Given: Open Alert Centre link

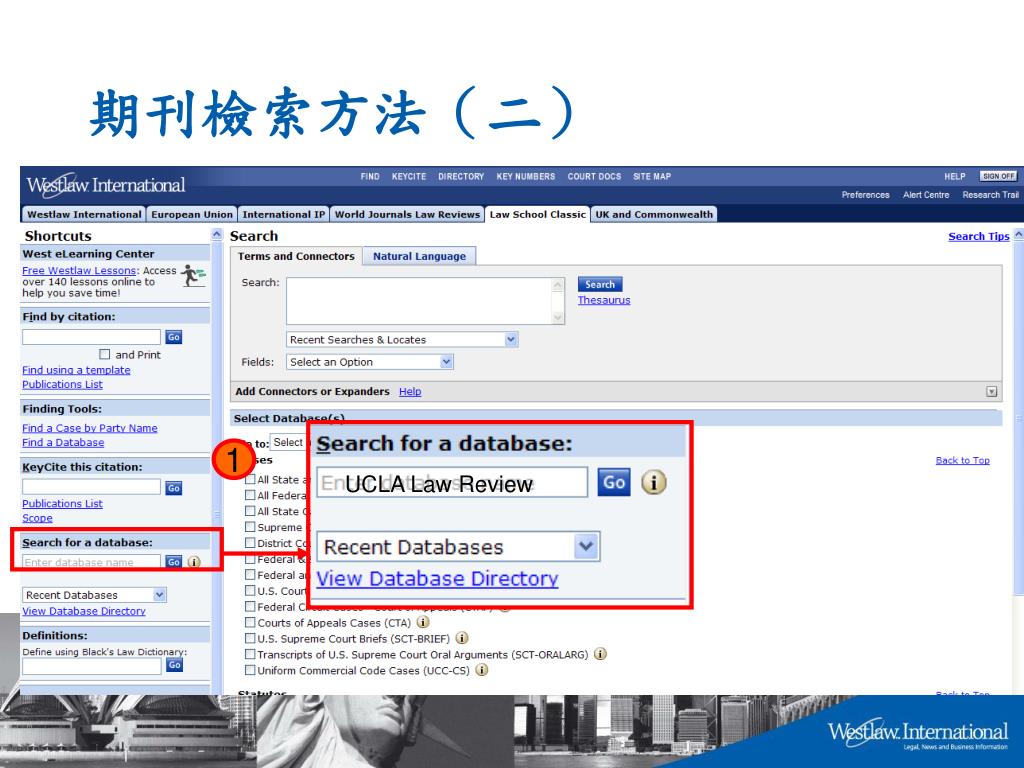Looking at the screenshot, I should pos(925,195).
